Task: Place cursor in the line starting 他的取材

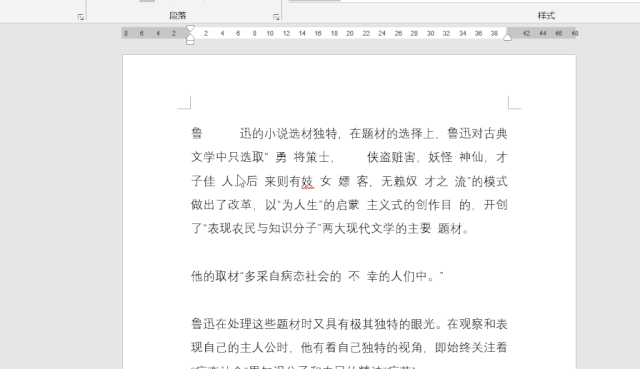Action: tap(317, 276)
